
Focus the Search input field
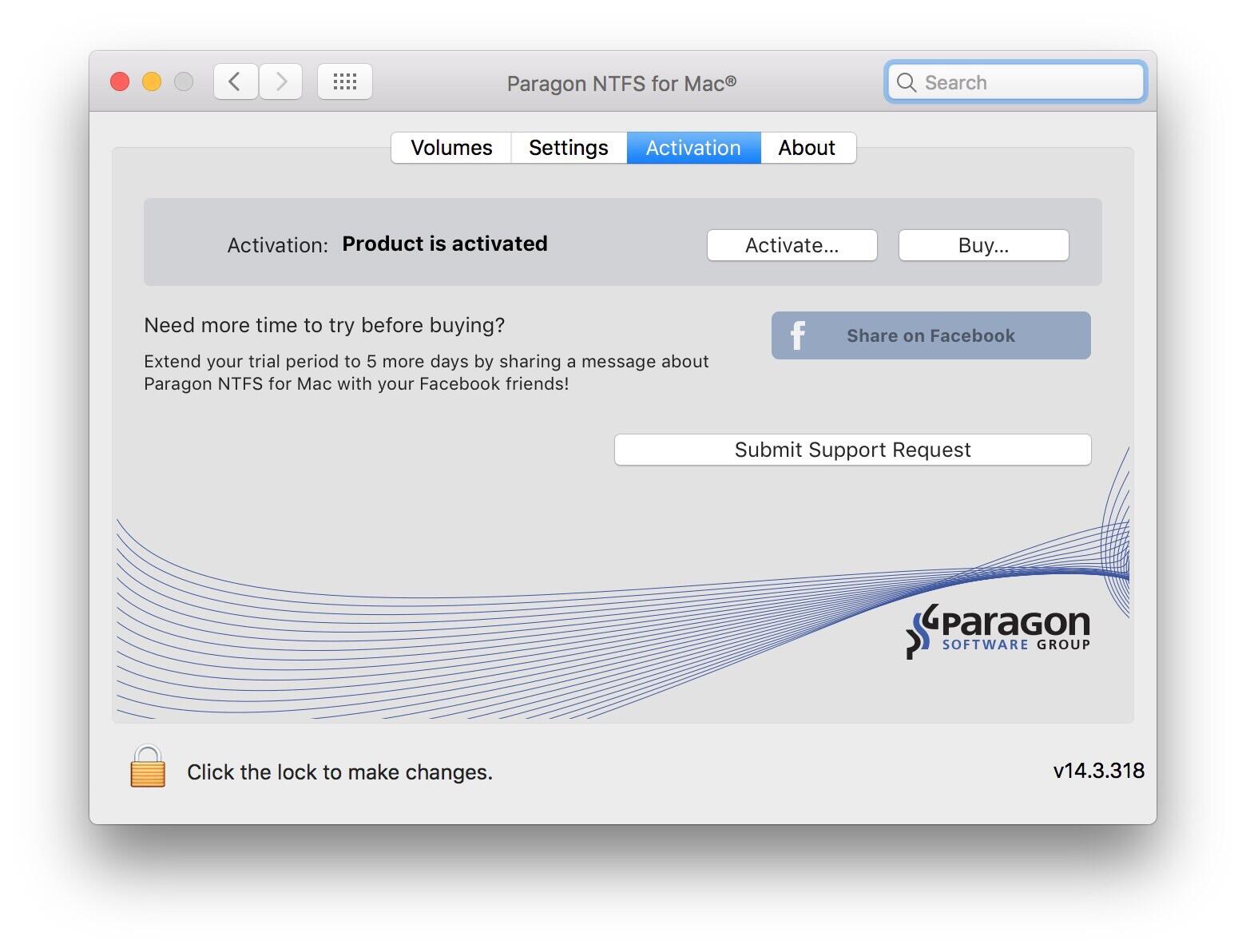[1016, 82]
